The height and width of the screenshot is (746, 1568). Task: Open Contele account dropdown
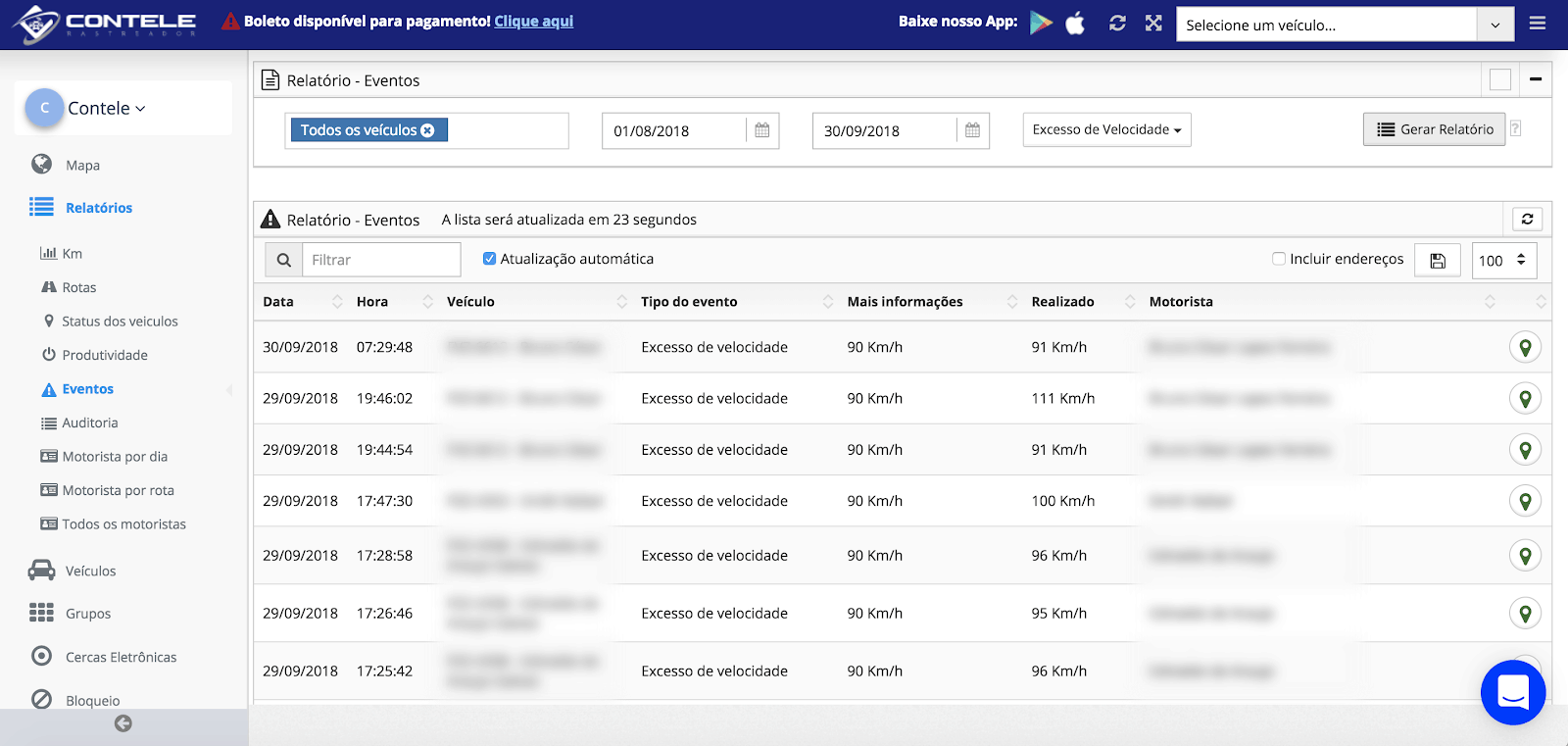tap(107, 108)
